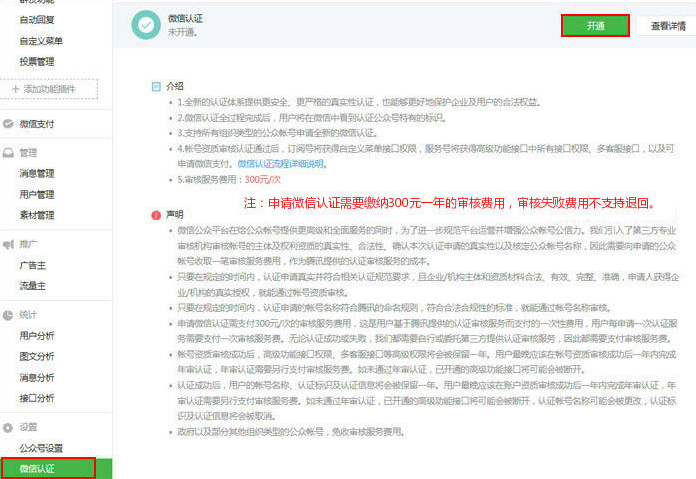This screenshot has width=696, height=479.
Task: Click the green 开通 button
Action: (595, 26)
